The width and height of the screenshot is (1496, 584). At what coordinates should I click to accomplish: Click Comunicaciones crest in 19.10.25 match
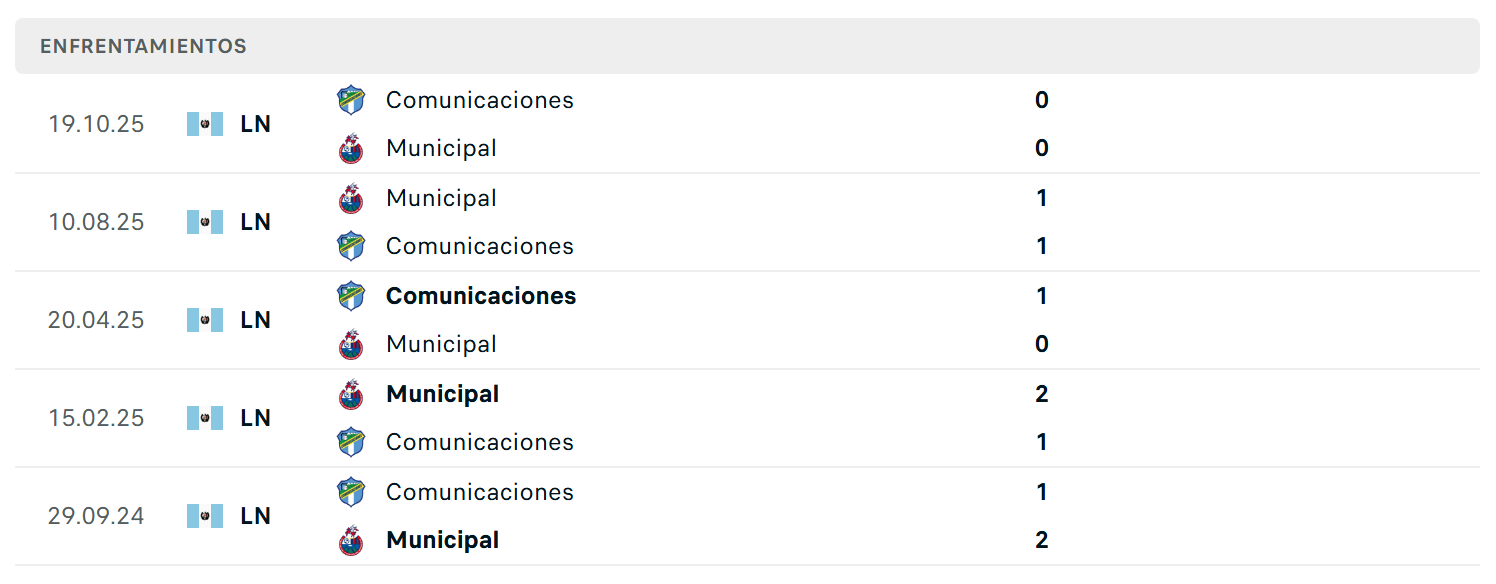[x=351, y=100]
